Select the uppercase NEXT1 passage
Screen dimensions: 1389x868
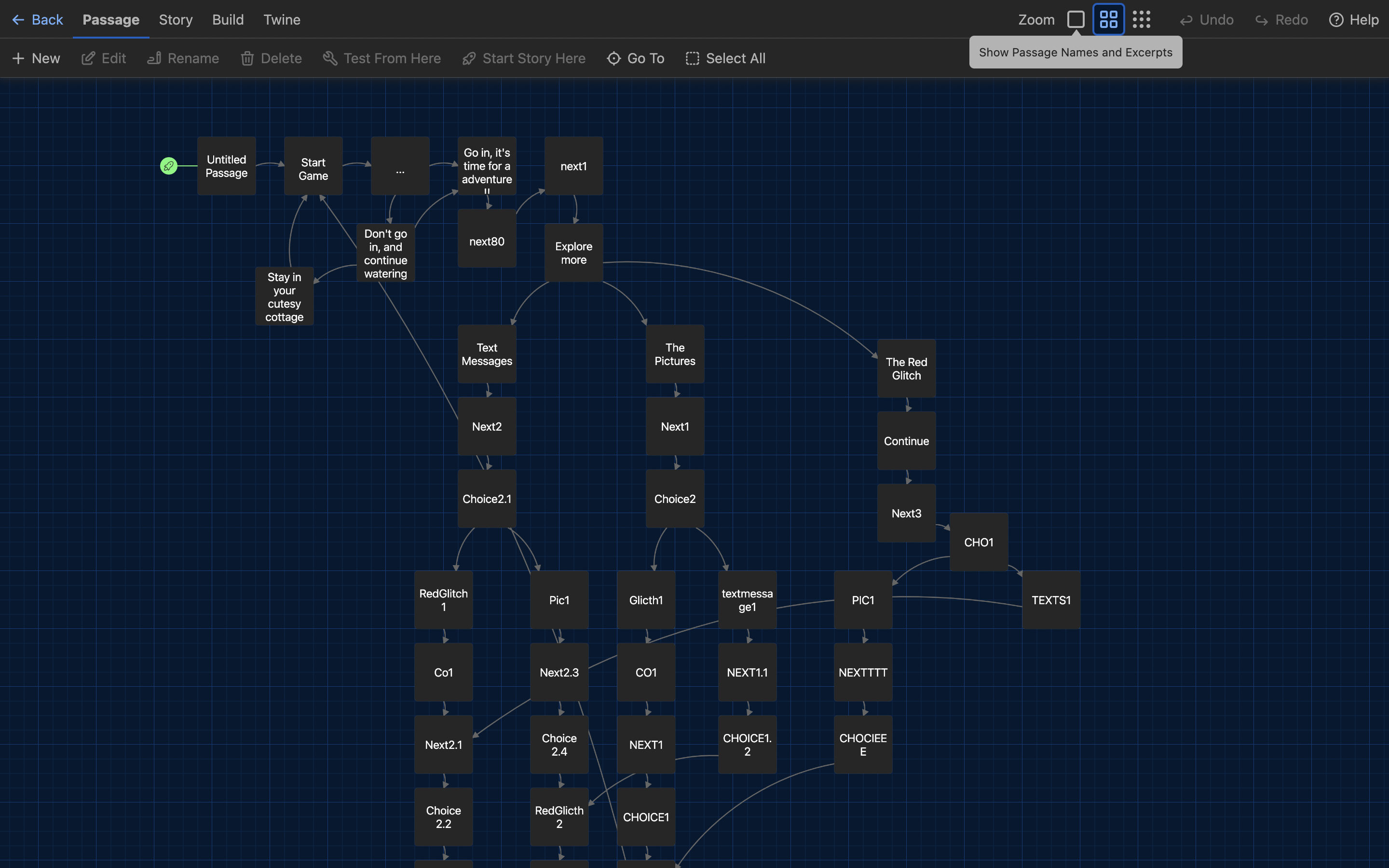646,745
